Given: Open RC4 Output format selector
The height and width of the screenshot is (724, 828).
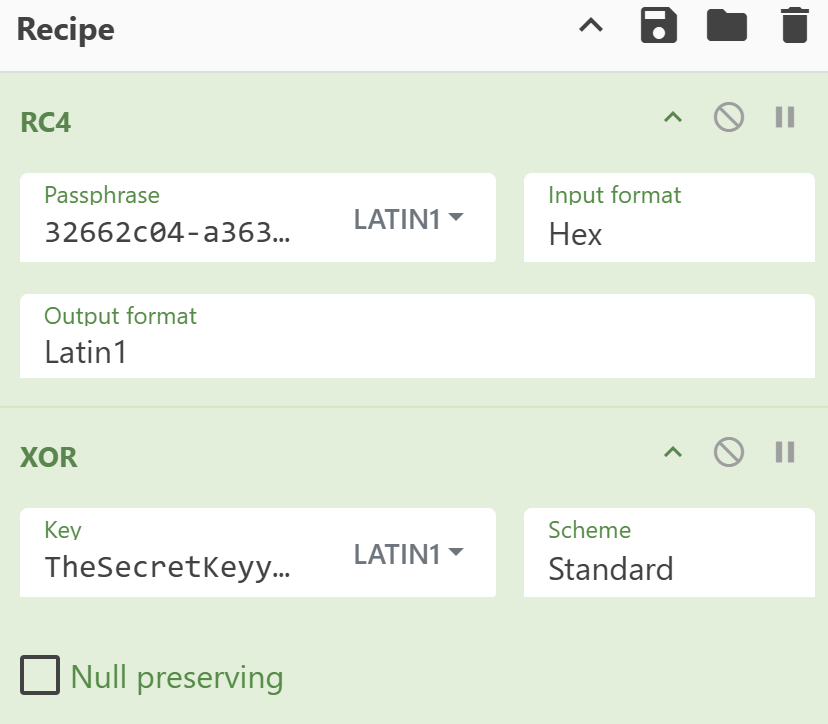Looking at the screenshot, I should click(x=416, y=351).
